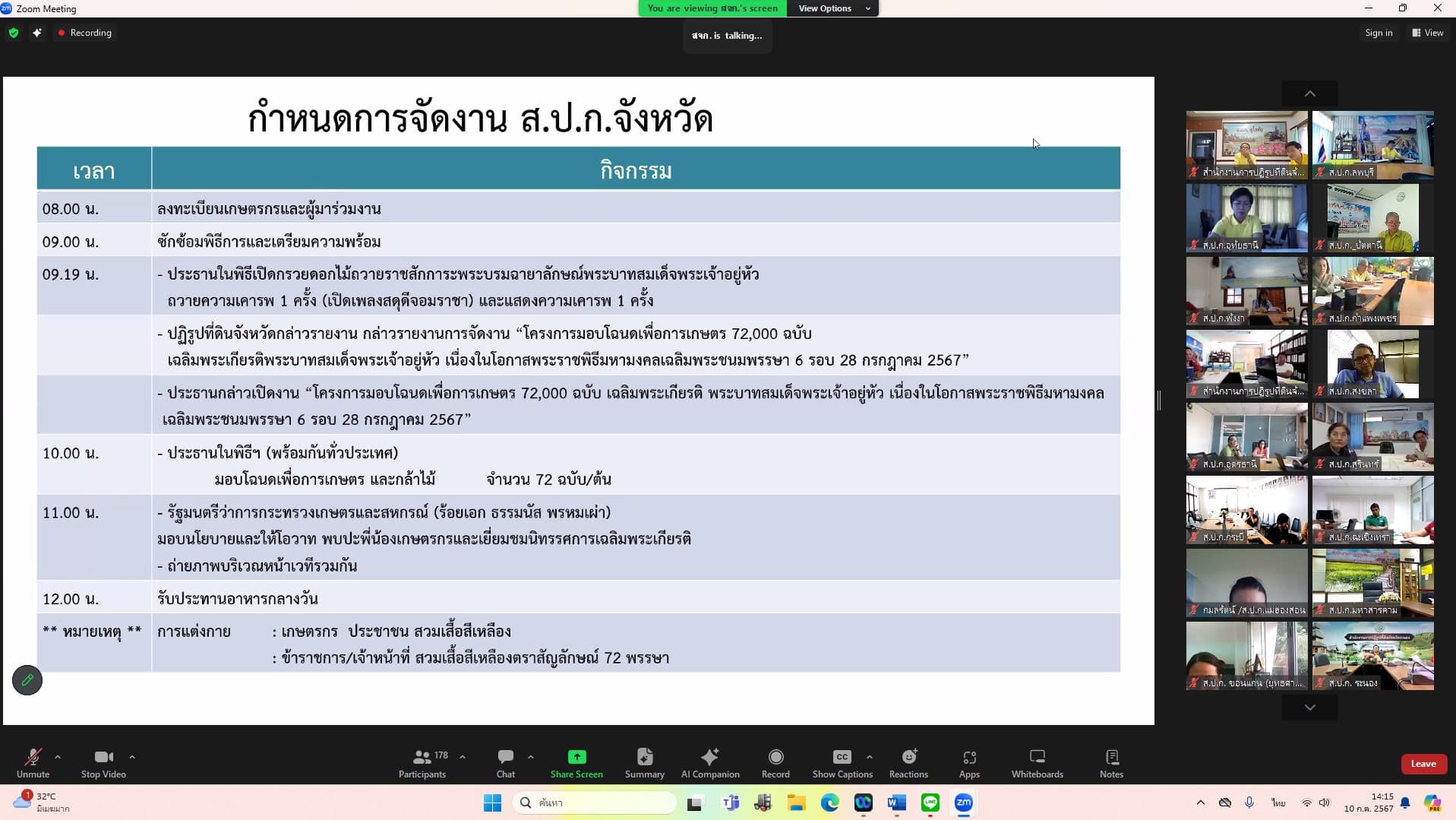Click Zoom icon in taskbar
This screenshot has height=820, width=1456.
tap(964, 803)
